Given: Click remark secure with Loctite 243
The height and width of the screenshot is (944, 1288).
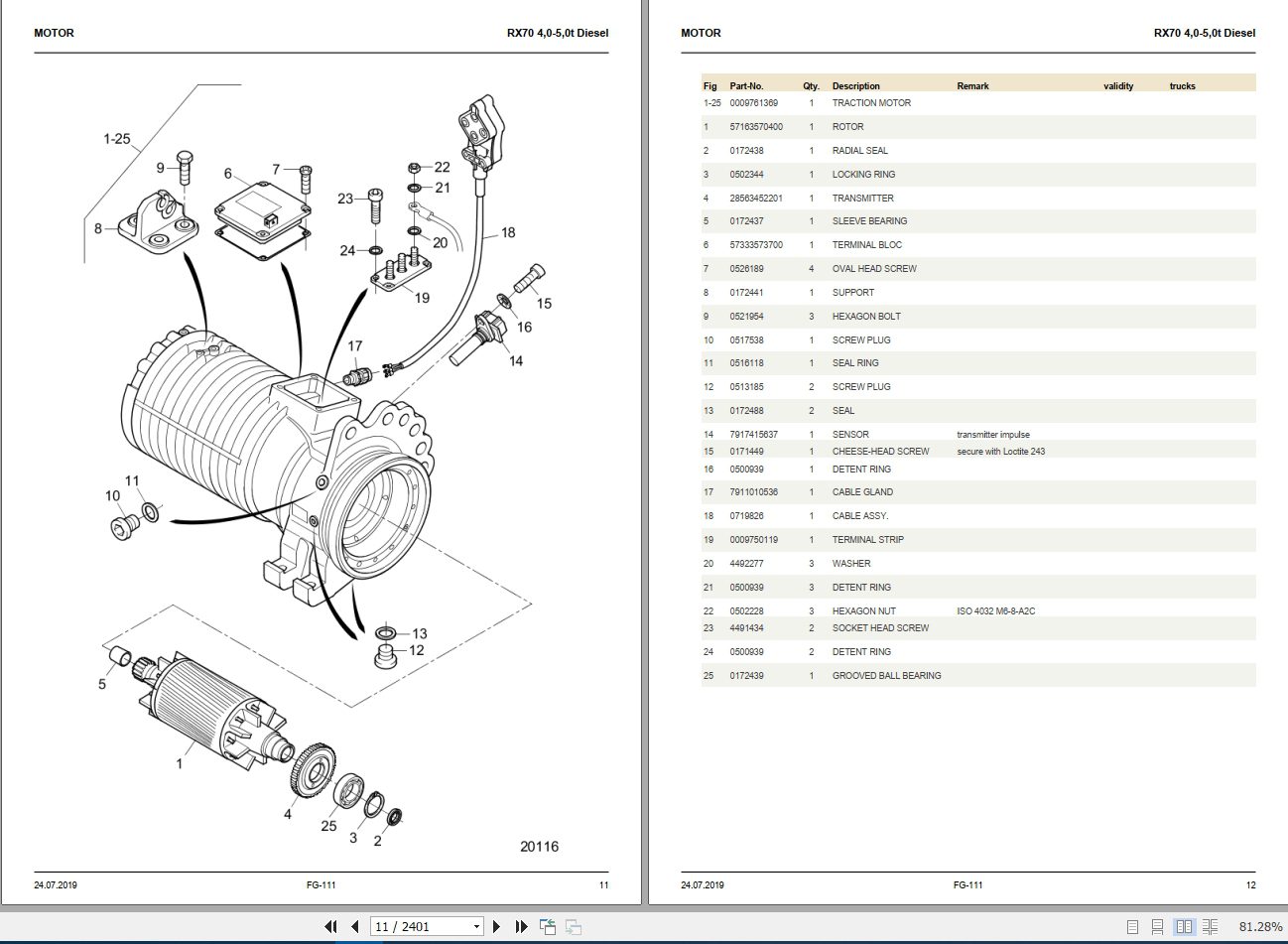Looking at the screenshot, I should (1001, 452).
